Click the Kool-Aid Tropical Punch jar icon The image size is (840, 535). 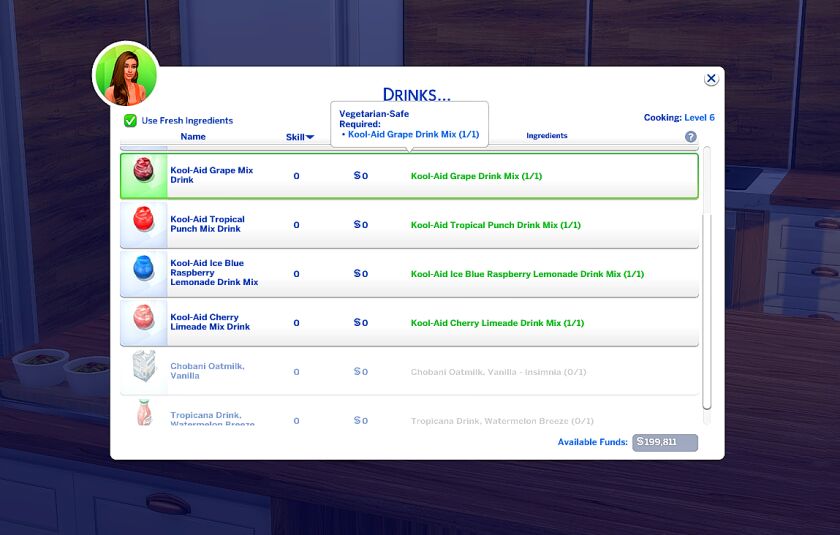point(143,219)
